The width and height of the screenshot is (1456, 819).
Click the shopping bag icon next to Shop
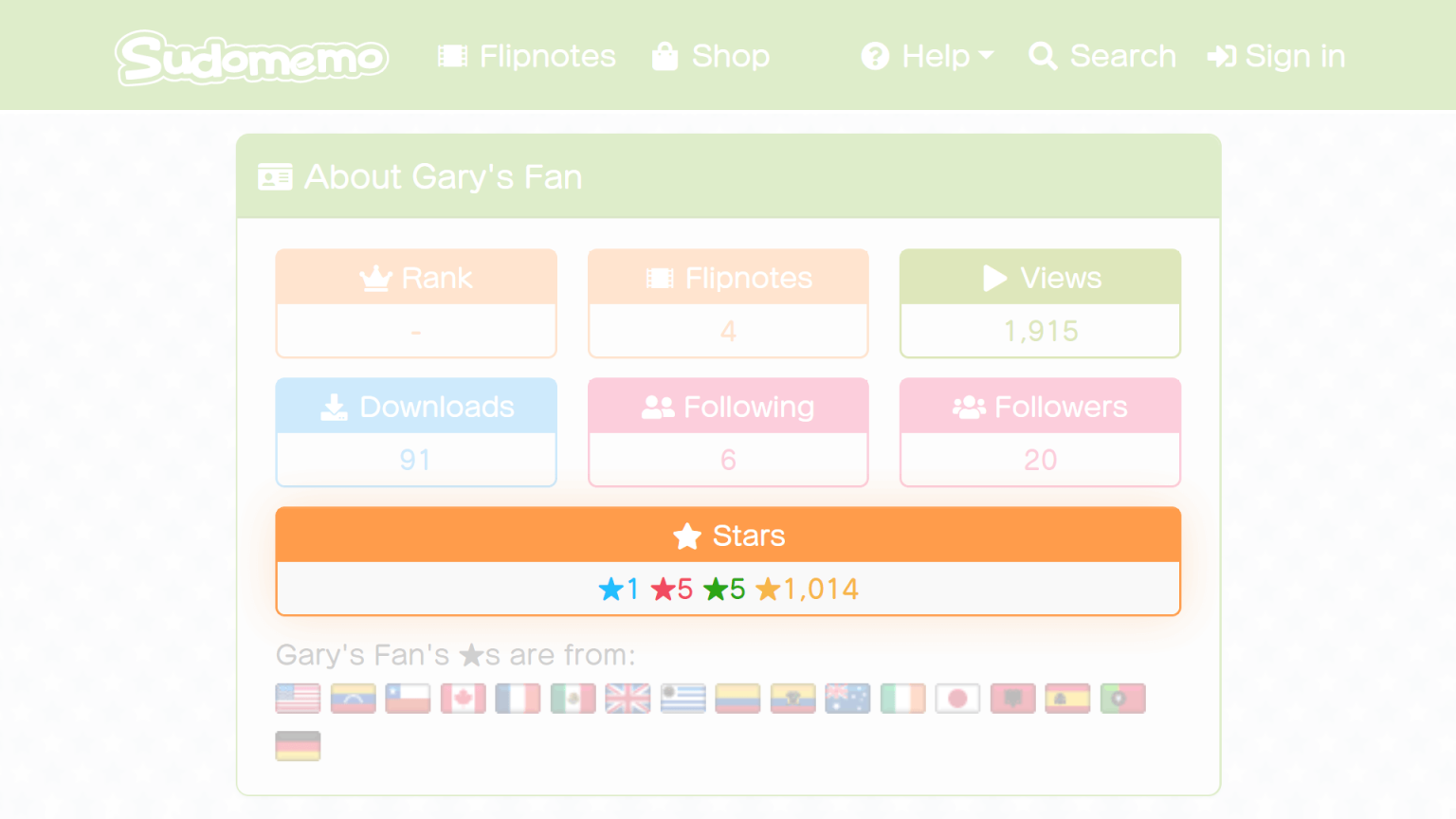pos(664,56)
